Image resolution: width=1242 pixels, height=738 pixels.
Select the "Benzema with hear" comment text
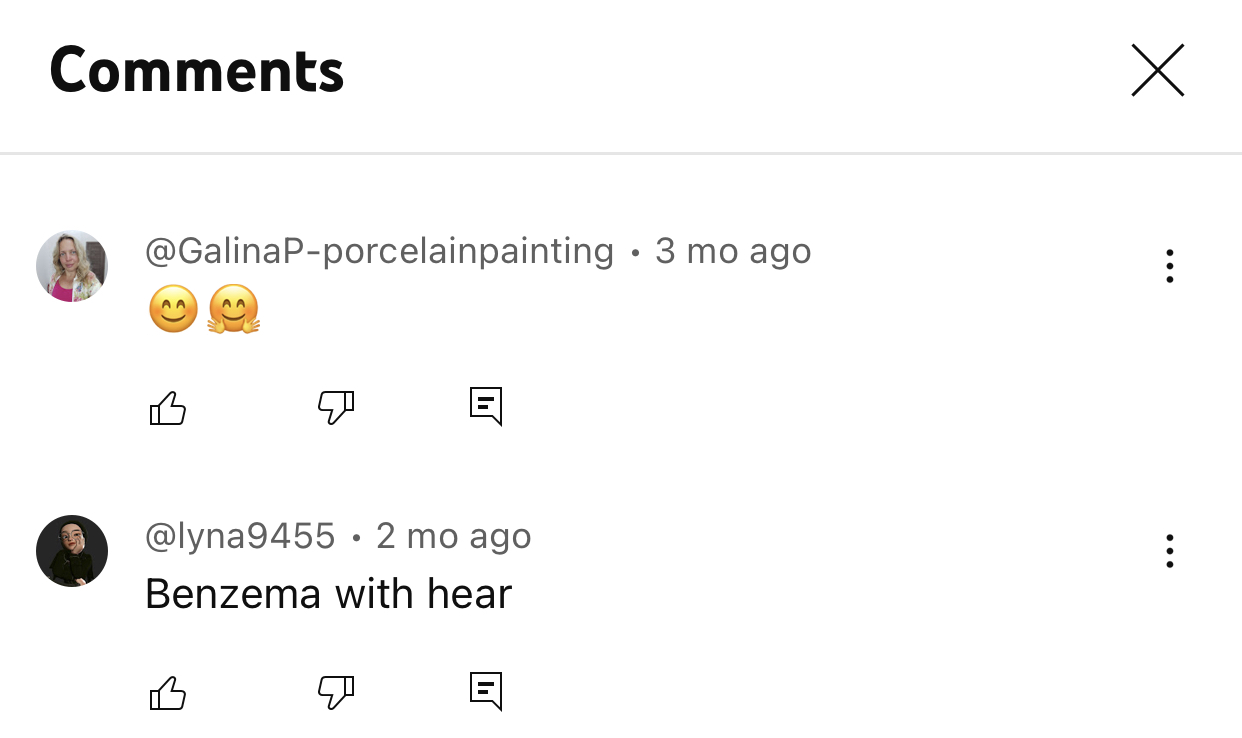point(328,594)
